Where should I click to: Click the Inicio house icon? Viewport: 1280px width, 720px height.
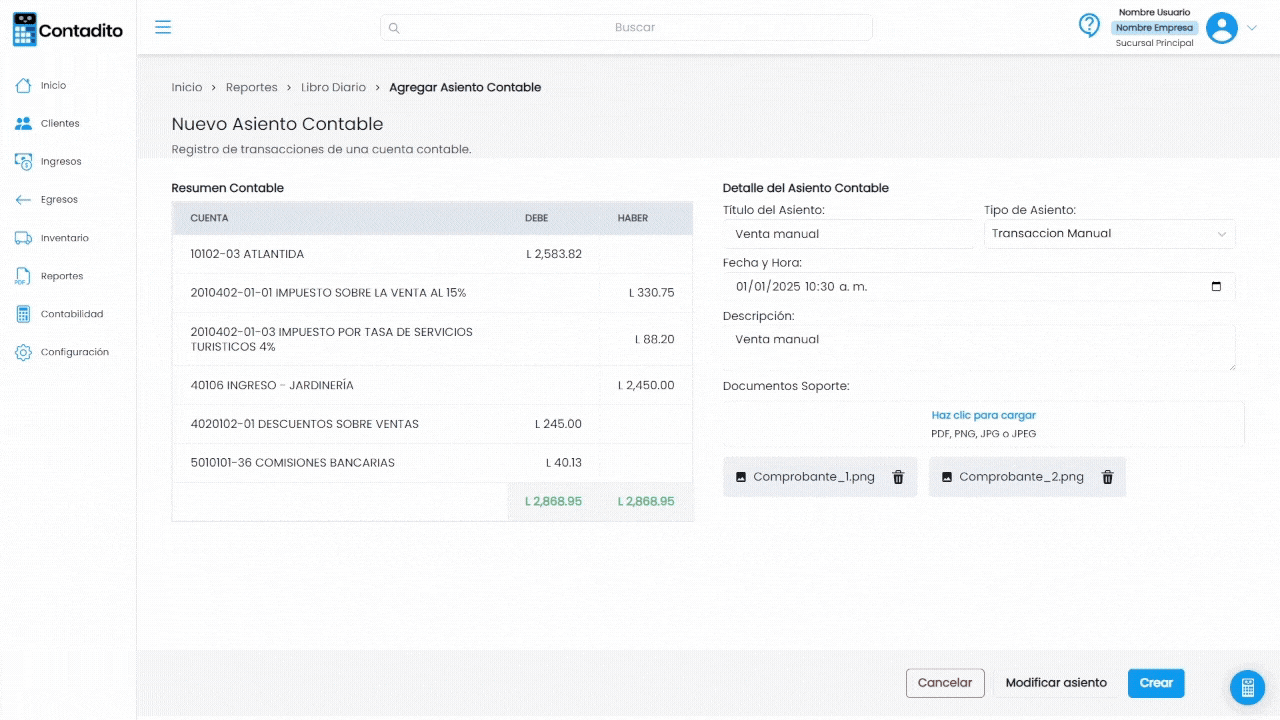coord(24,85)
